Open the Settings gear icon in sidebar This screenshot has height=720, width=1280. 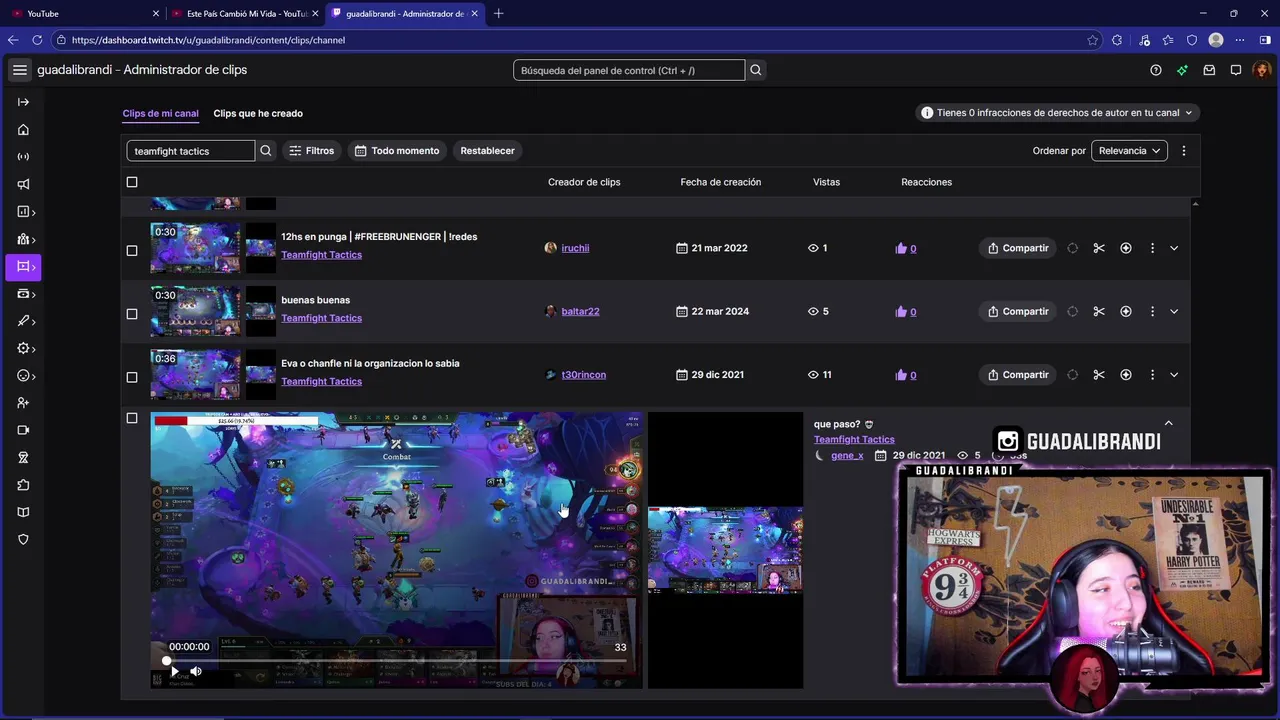[25, 348]
